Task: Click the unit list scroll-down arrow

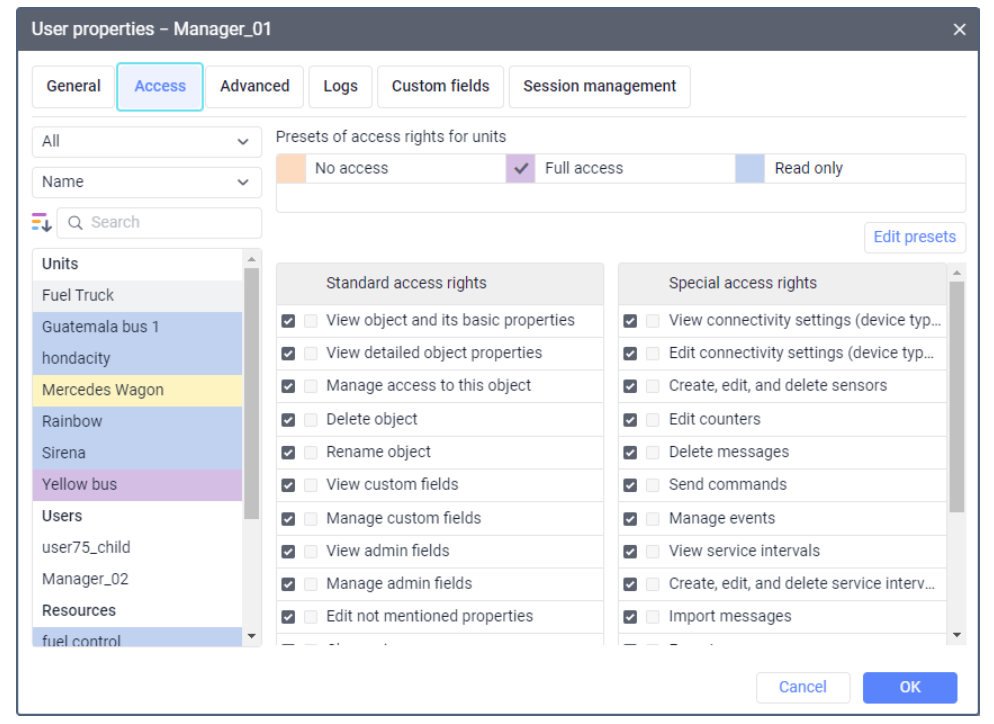Action: point(251,636)
